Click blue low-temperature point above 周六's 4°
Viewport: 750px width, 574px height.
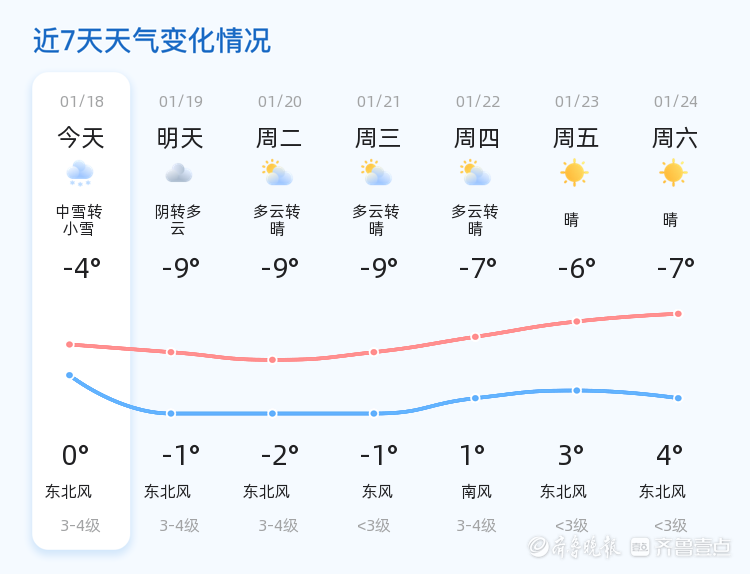pyautogui.click(x=678, y=398)
